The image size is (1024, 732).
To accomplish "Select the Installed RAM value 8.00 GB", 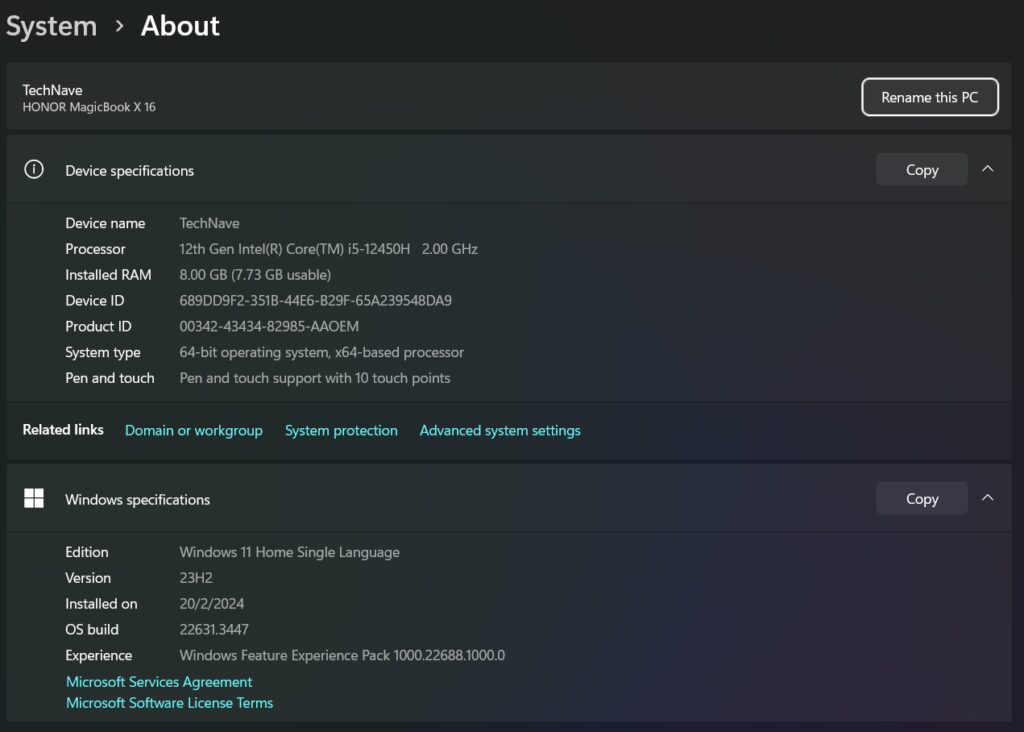I will click(x=255, y=275).
